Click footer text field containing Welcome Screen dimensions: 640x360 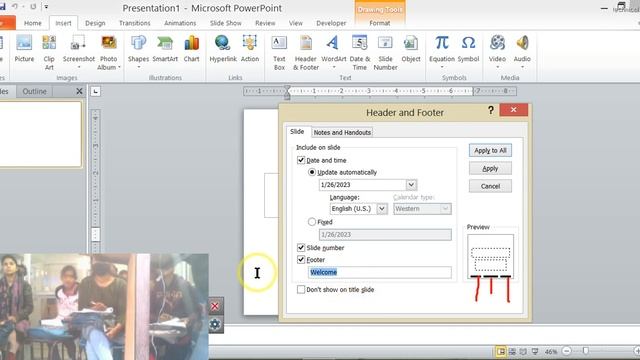380,272
